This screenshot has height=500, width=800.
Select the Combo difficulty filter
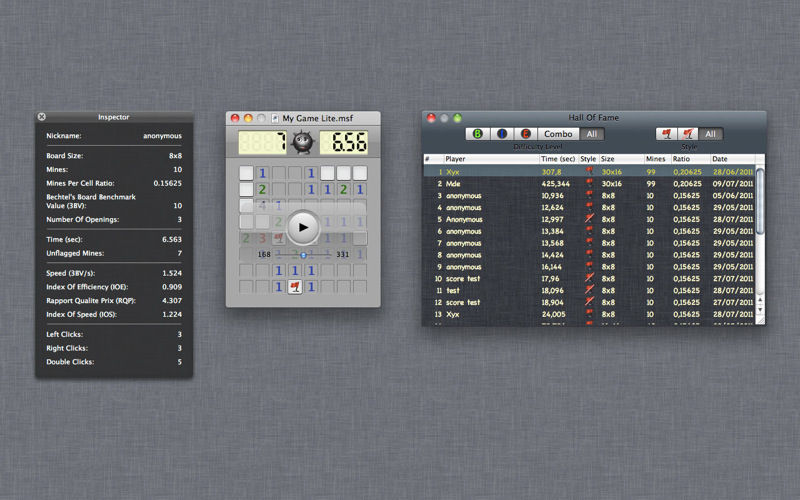point(558,134)
